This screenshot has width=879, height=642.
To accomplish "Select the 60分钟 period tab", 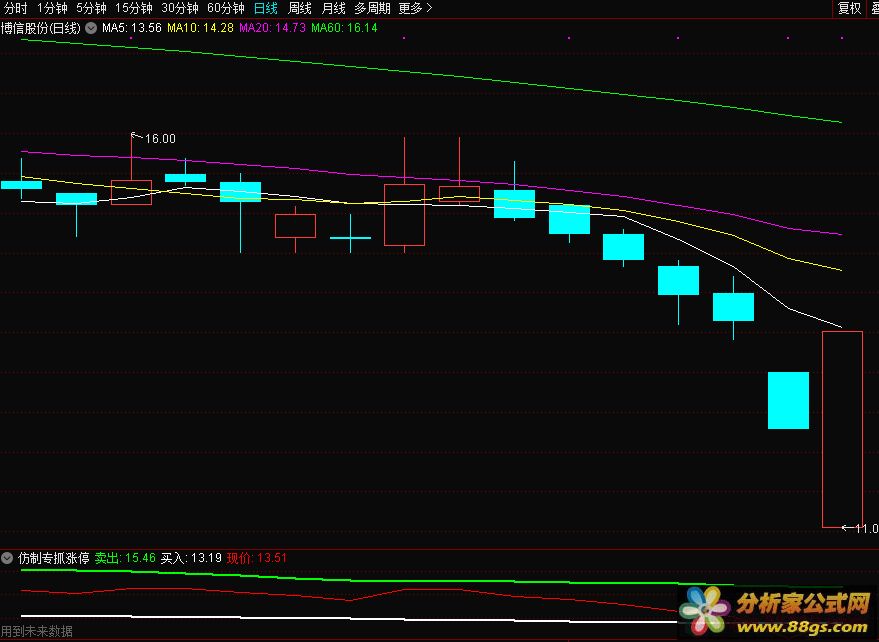I will (x=225, y=8).
